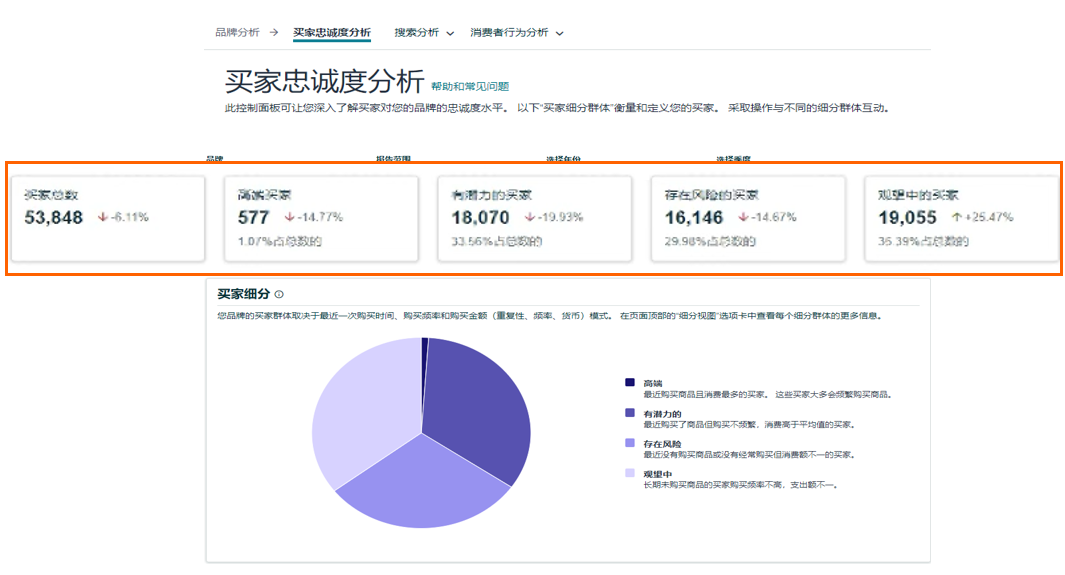
Task: Click the 有潜力的 legend color swatch
Action: pos(629,412)
